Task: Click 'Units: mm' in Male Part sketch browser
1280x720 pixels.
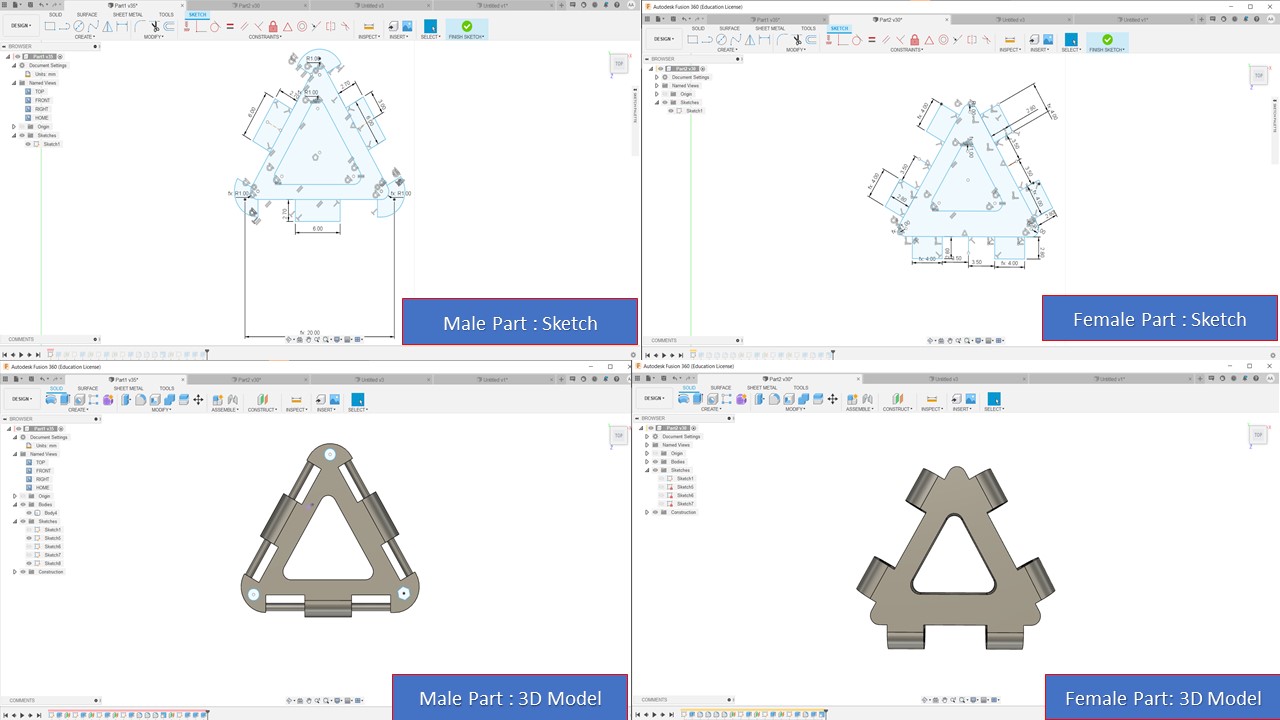Action: [x=45, y=74]
